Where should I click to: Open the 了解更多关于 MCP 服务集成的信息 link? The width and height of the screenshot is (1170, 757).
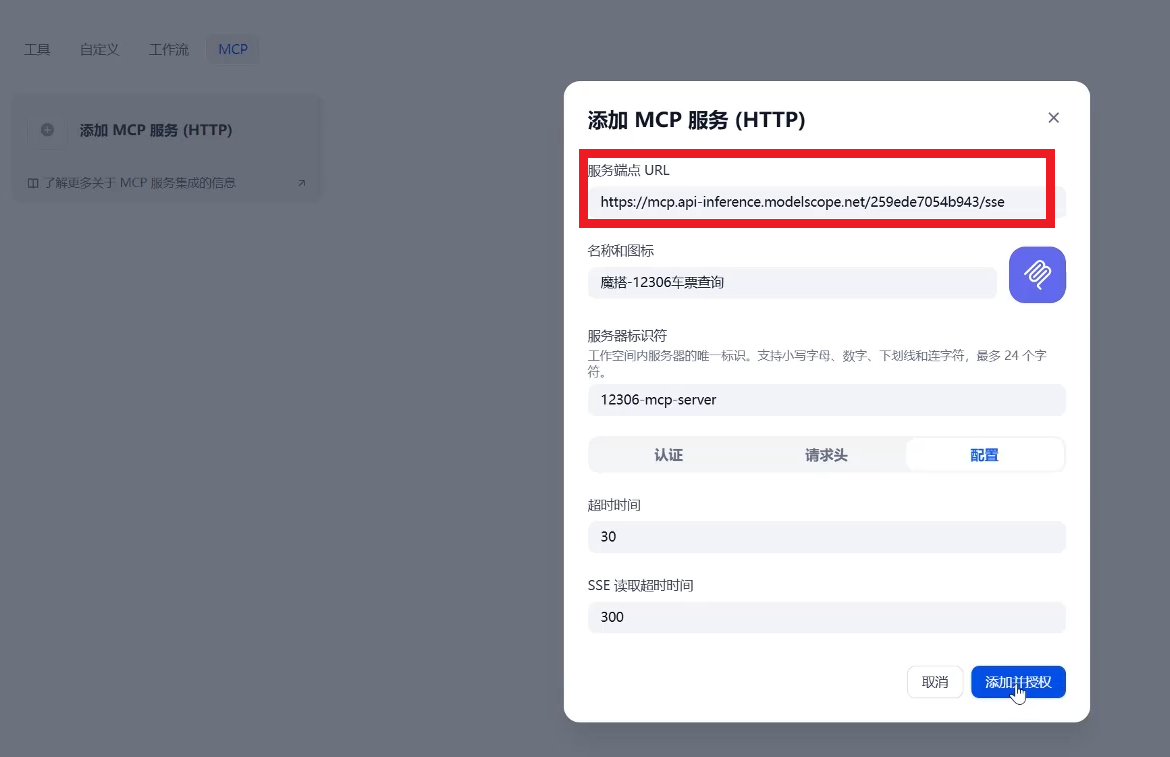coord(140,183)
